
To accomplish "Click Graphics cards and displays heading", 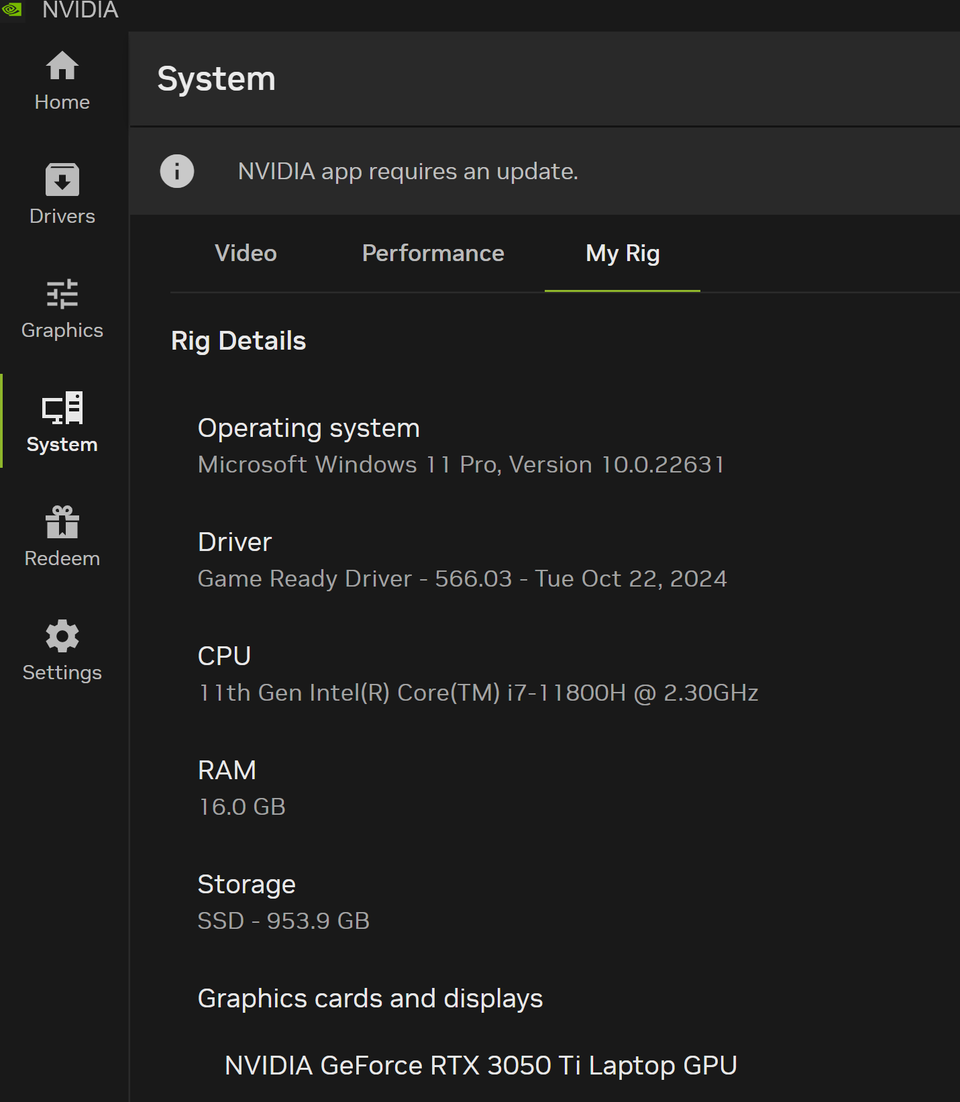I will tap(370, 999).
